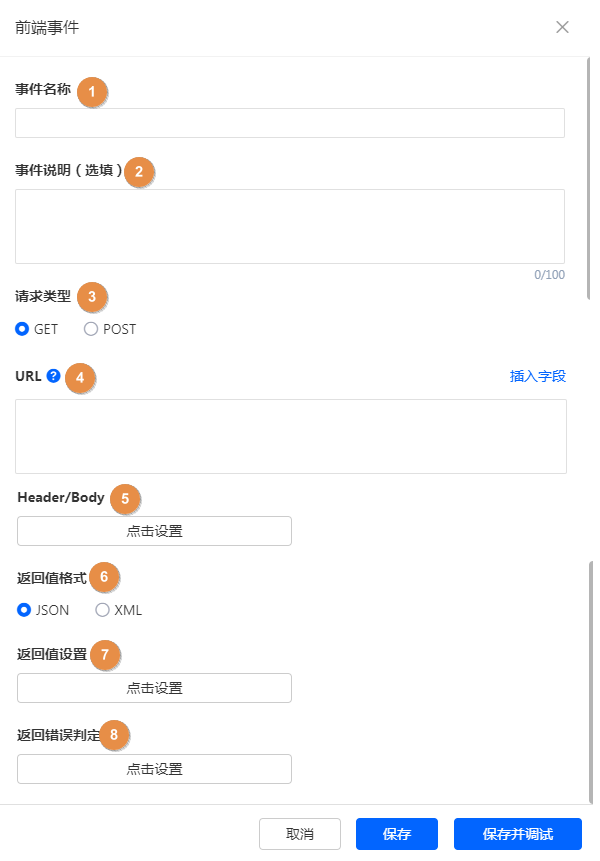Open Header/Body 点击设置 button

coord(154,531)
